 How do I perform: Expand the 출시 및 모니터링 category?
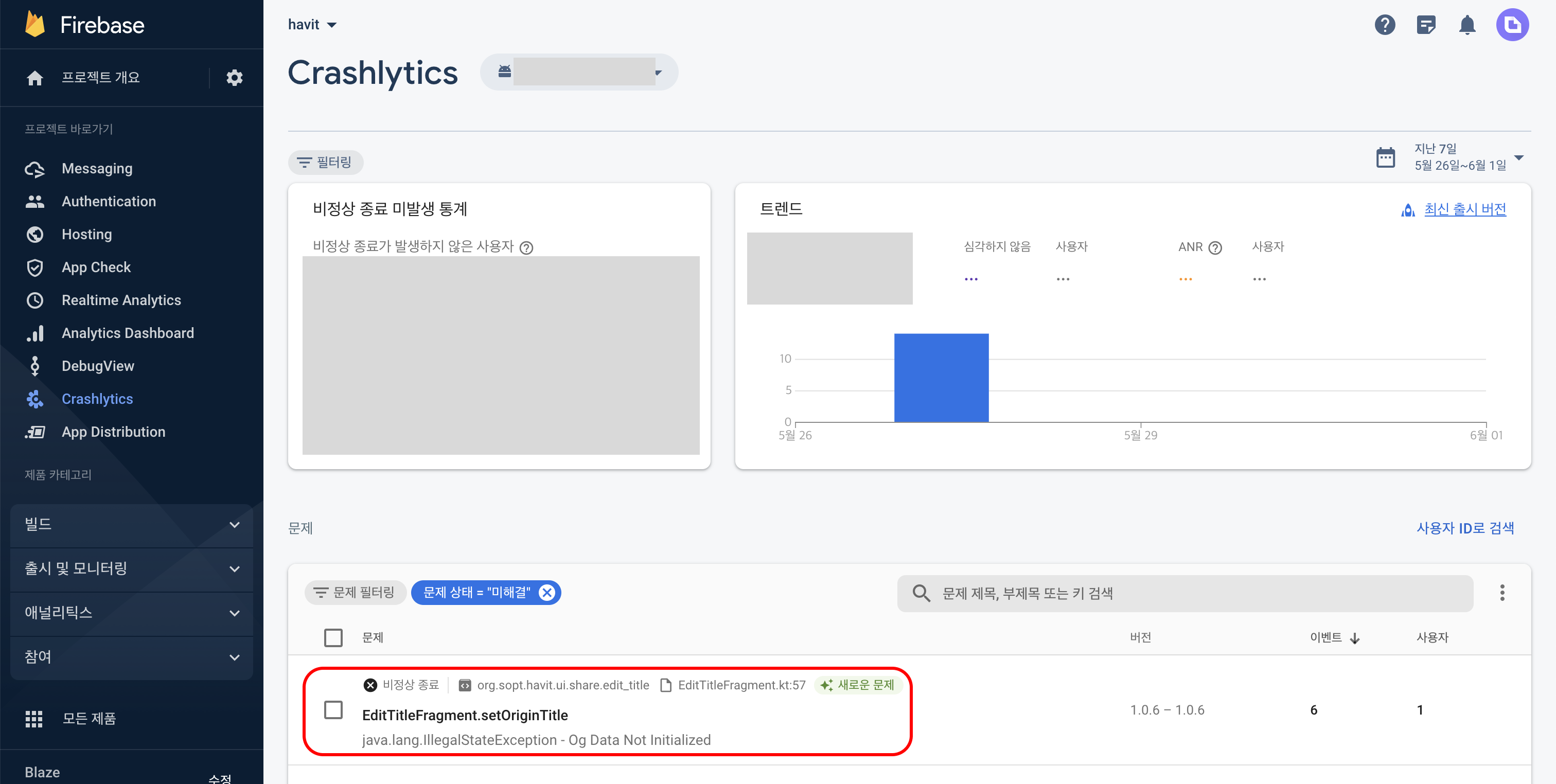pyautogui.click(x=132, y=569)
